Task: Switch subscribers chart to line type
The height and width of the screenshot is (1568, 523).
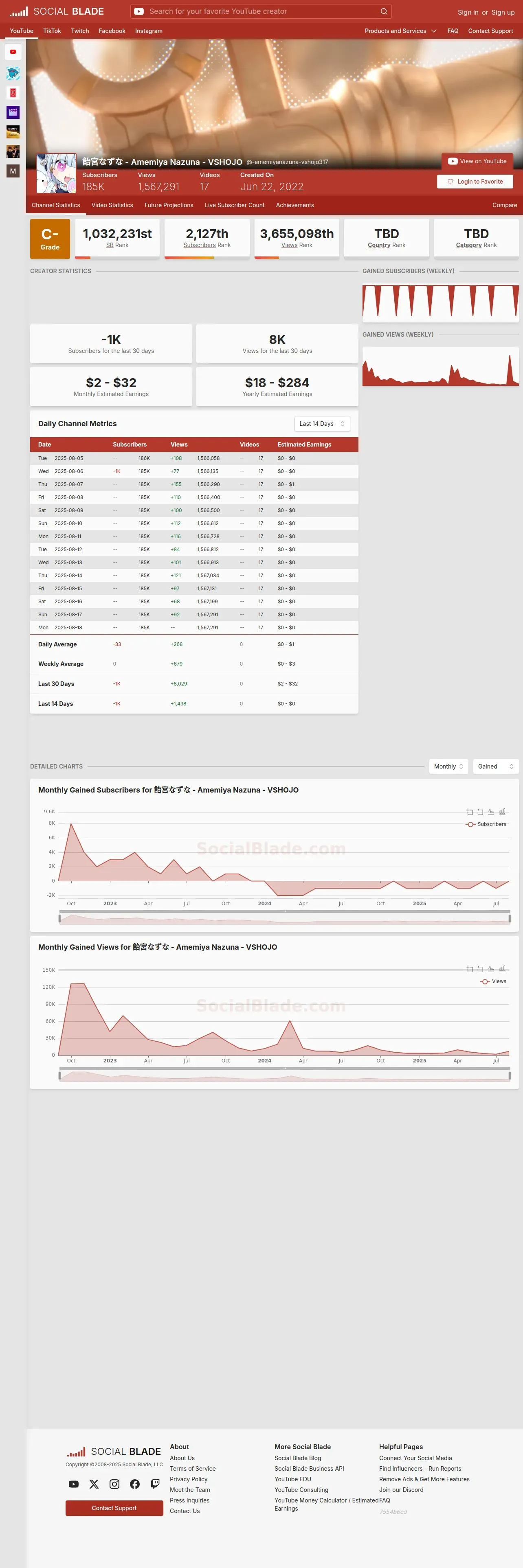Action: [491, 811]
